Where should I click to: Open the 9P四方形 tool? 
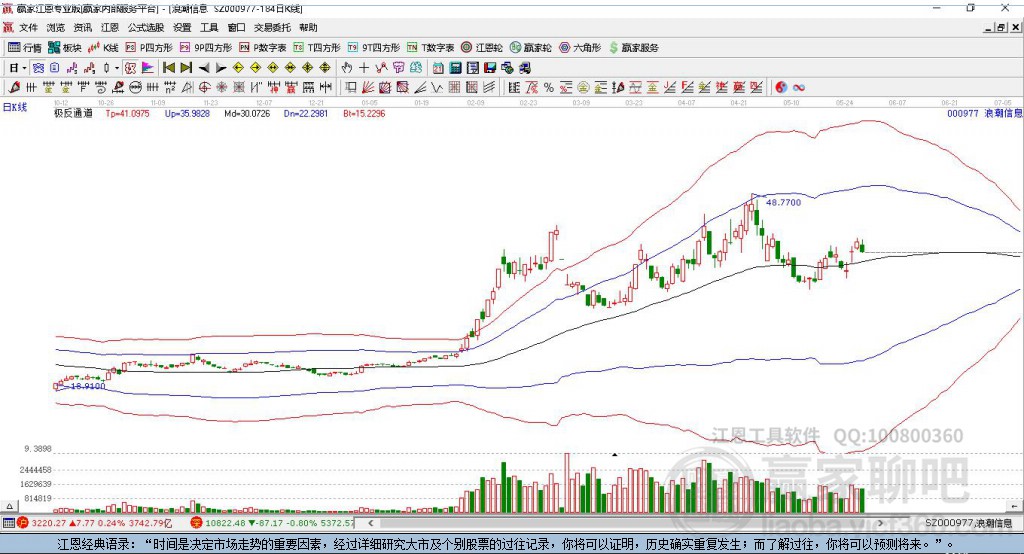[206, 48]
